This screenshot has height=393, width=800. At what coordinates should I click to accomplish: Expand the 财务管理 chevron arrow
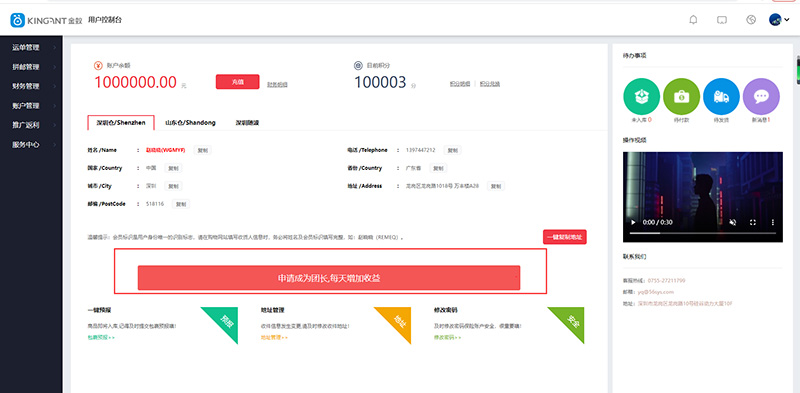coord(54,87)
